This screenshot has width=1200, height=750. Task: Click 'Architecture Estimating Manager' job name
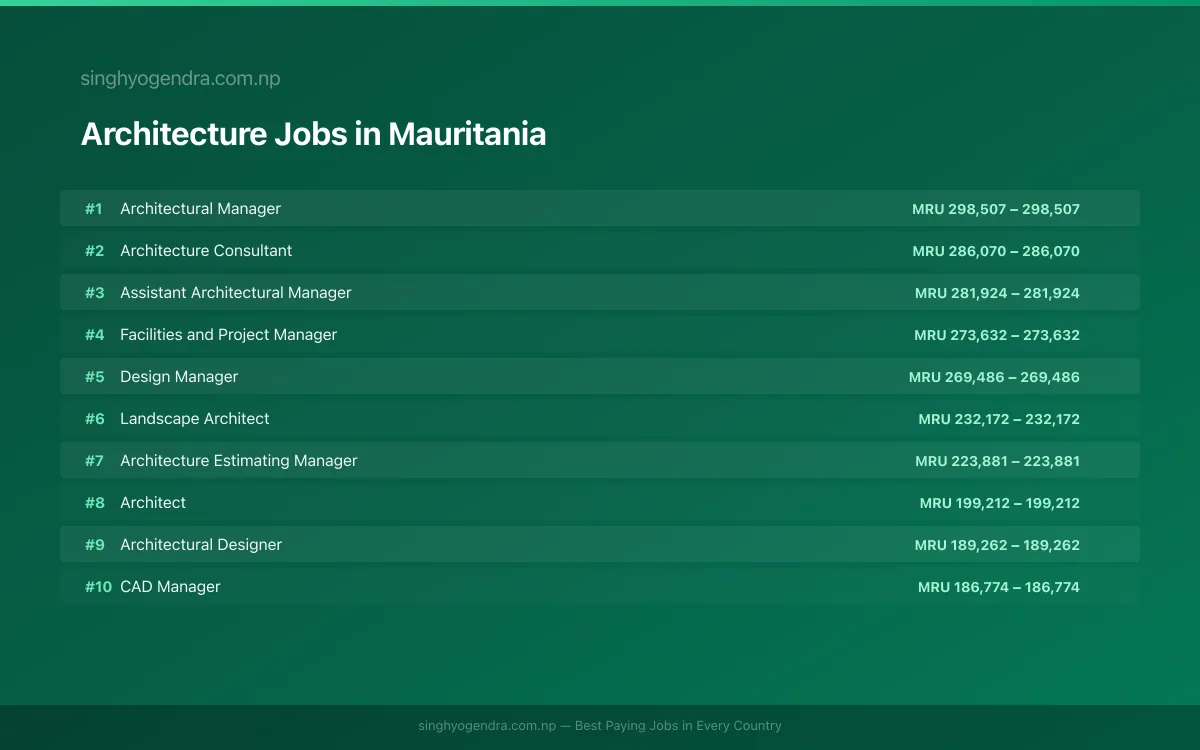click(x=239, y=461)
